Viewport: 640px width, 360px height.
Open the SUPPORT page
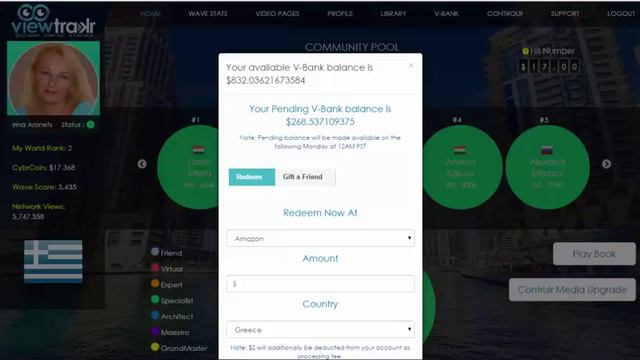565,13
